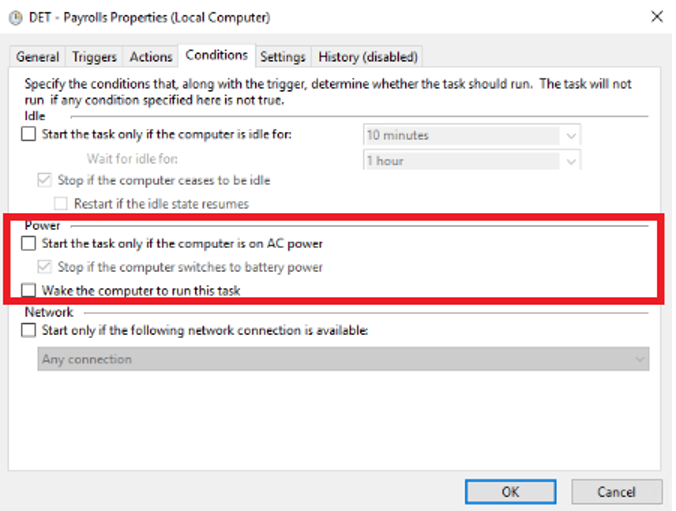
Task: Open the Settings tab
Action: click(283, 57)
